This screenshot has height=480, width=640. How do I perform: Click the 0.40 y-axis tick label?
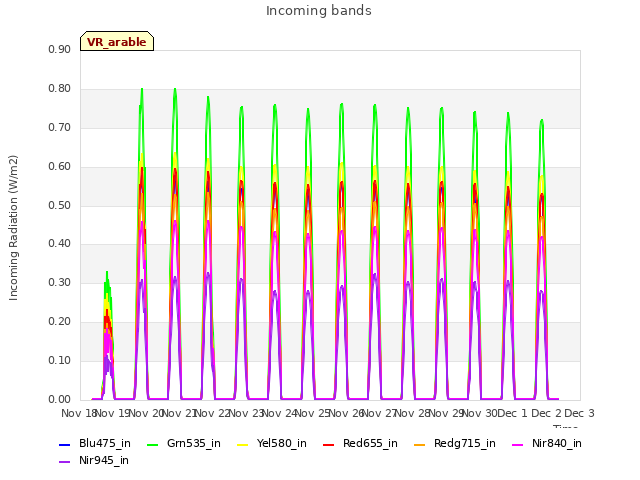click(x=59, y=244)
